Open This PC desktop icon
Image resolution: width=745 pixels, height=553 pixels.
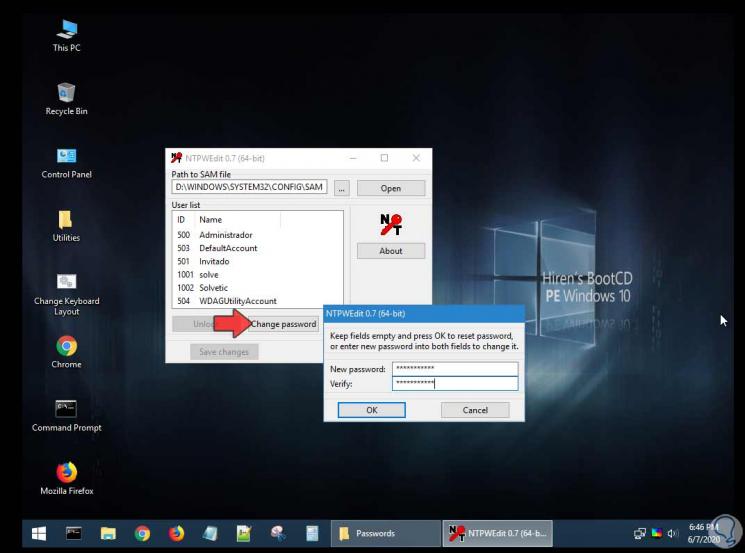point(67,36)
